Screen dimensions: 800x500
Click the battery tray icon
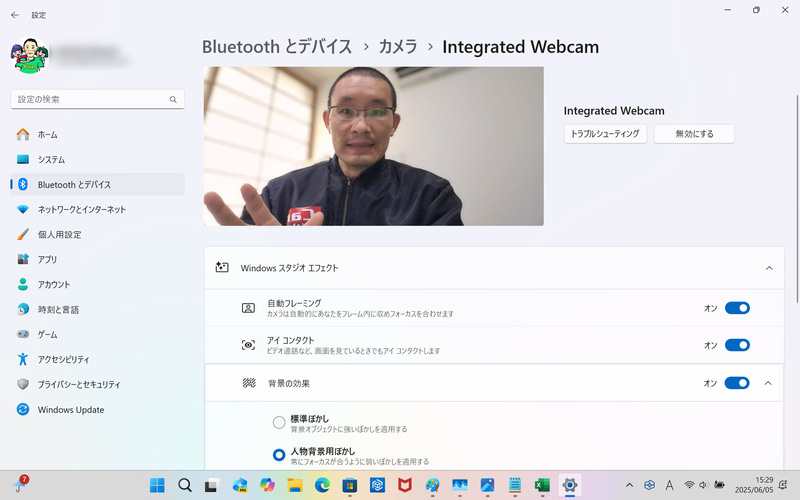(719, 485)
